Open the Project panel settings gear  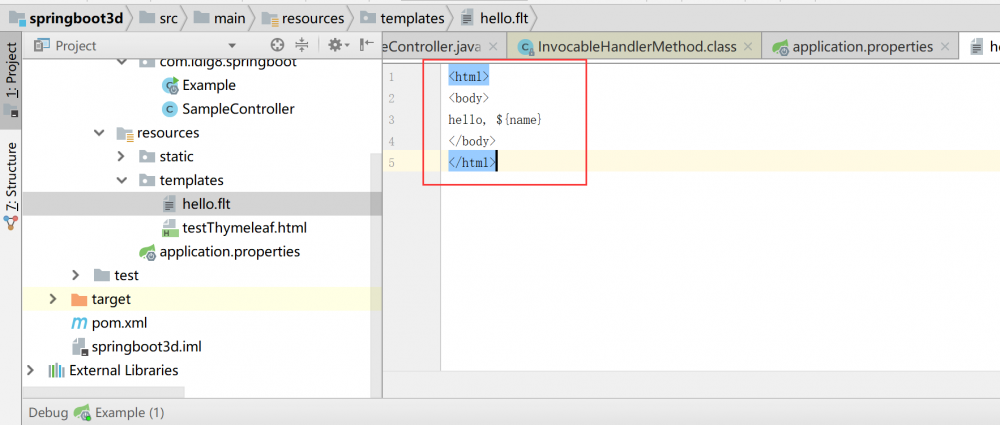[335, 45]
